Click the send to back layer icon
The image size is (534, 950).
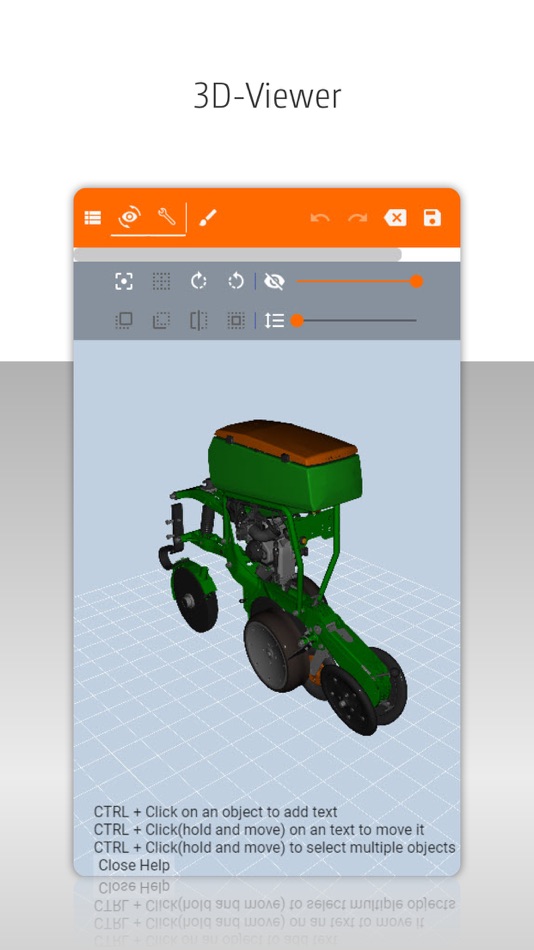point(161,320)
